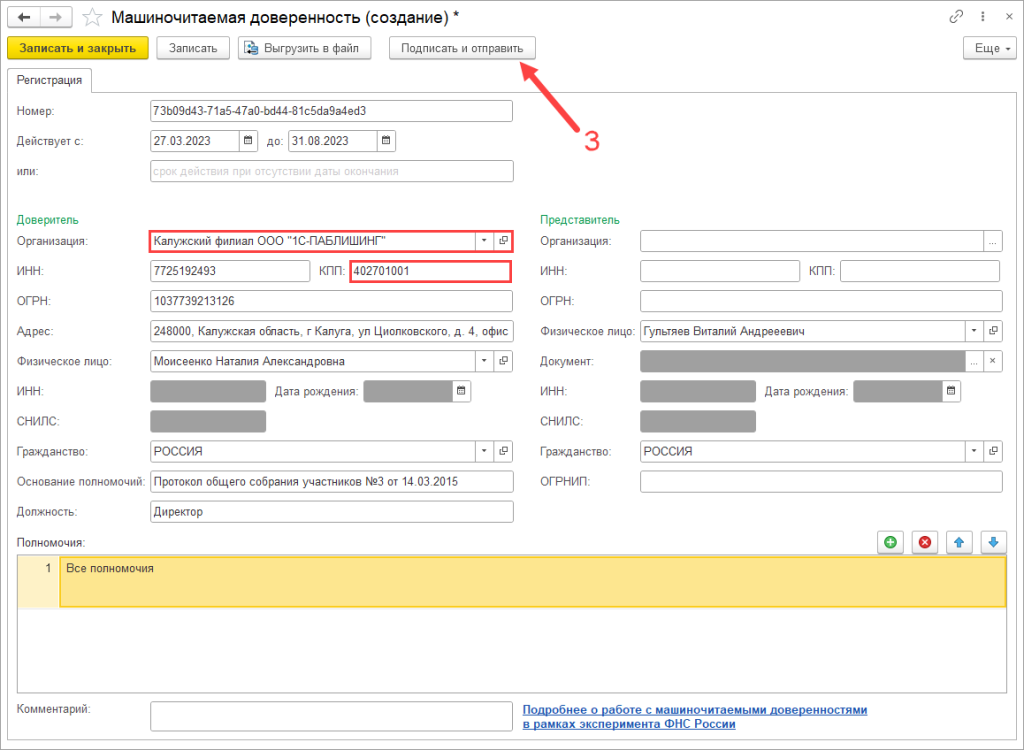
Task: Click the Записать button
Action: (193, 48)
